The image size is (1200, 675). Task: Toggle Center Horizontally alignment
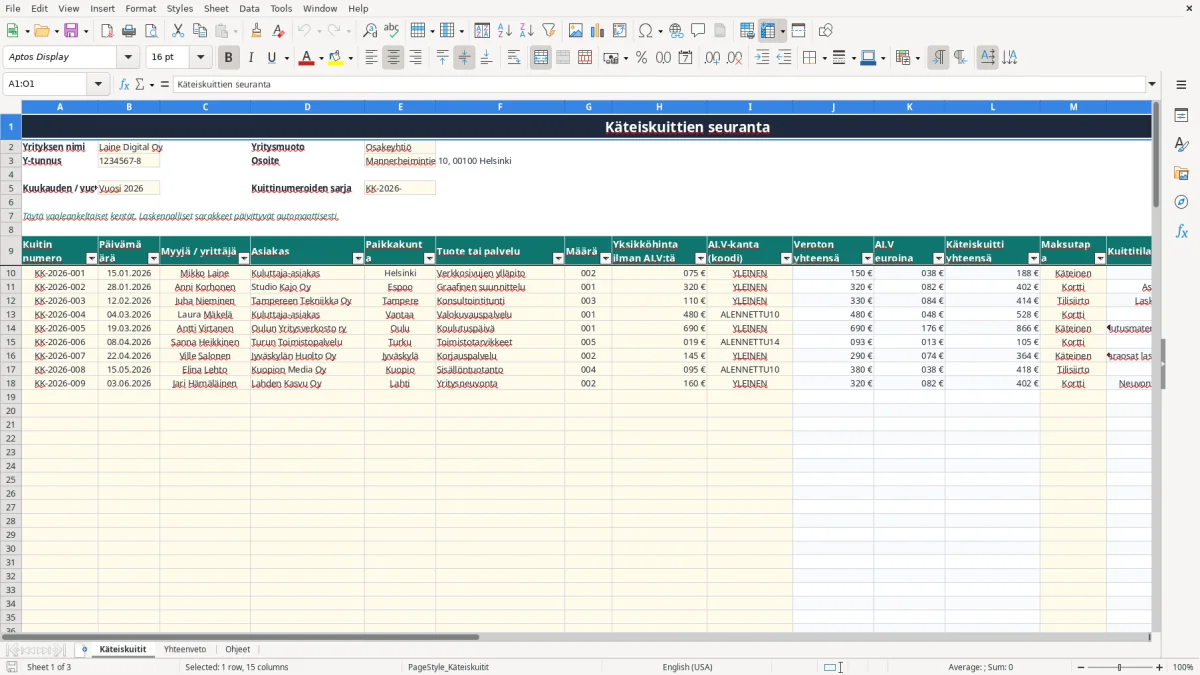tap(393, 58)
